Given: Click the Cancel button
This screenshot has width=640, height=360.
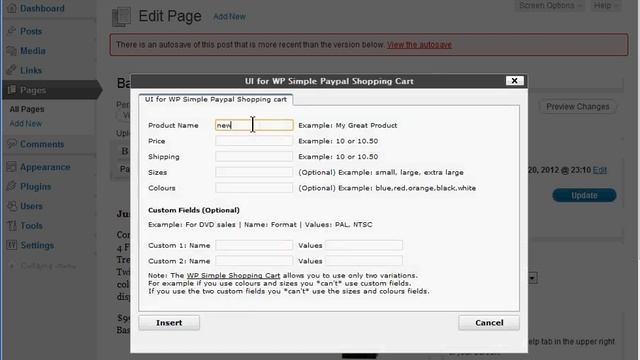Looking at the screenshot, I should pyautogui.click(x=489, y=322).
